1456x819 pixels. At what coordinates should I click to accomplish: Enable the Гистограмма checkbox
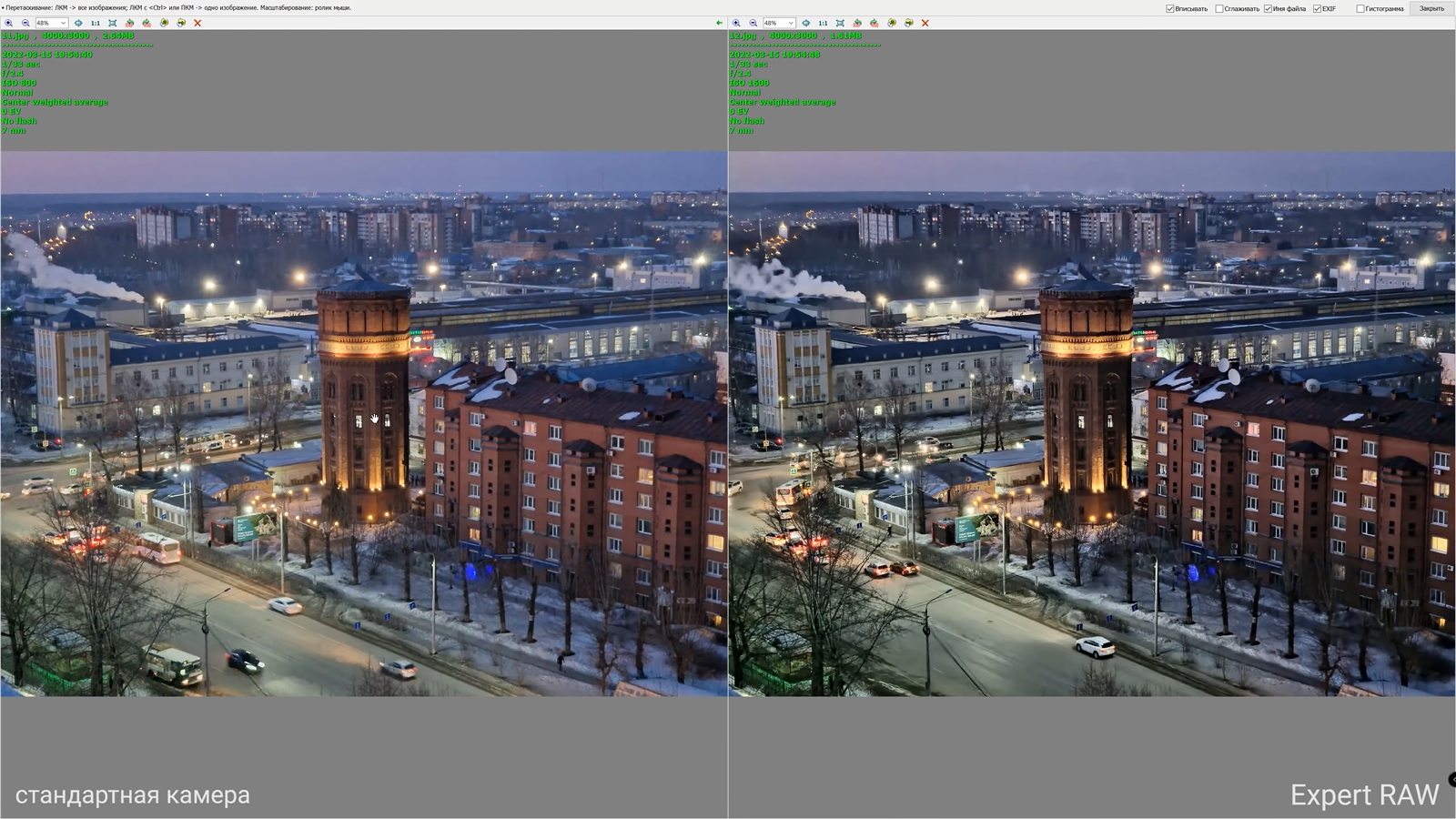tap(1360, 9)
